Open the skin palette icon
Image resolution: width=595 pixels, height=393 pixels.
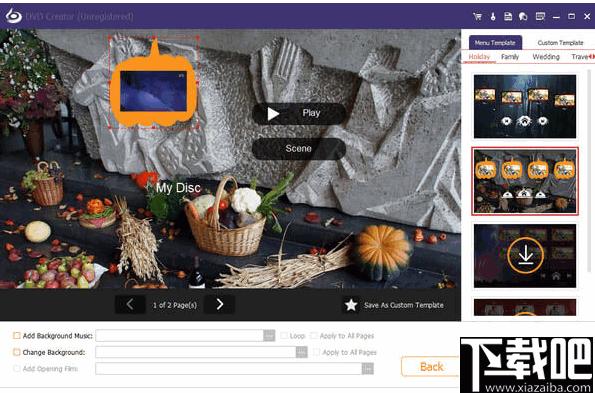(523, 16)
